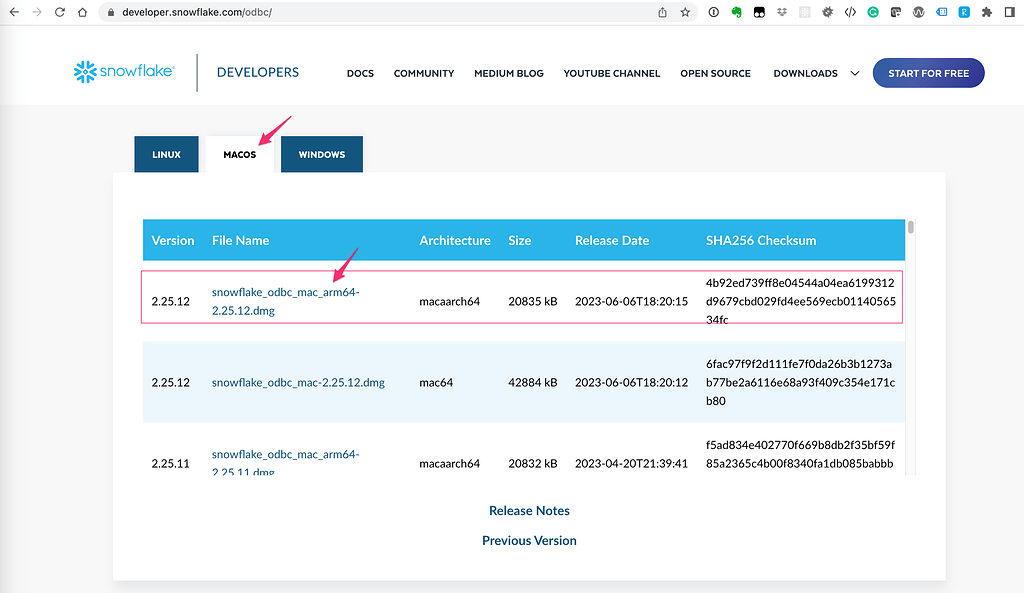
Task: Open the Evernote Web Clipper extension
Action: click(x=737, y=12)
